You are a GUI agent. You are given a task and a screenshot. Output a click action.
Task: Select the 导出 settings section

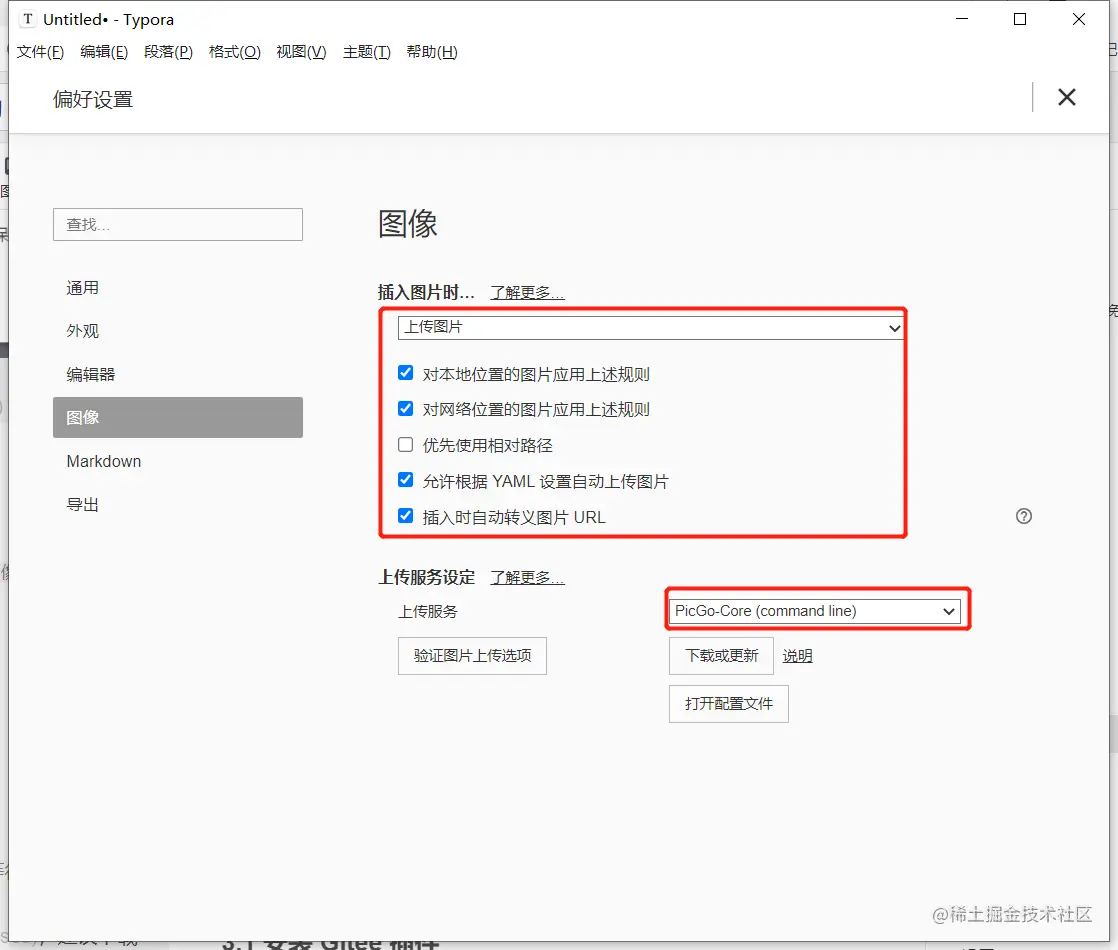[83, 504]
